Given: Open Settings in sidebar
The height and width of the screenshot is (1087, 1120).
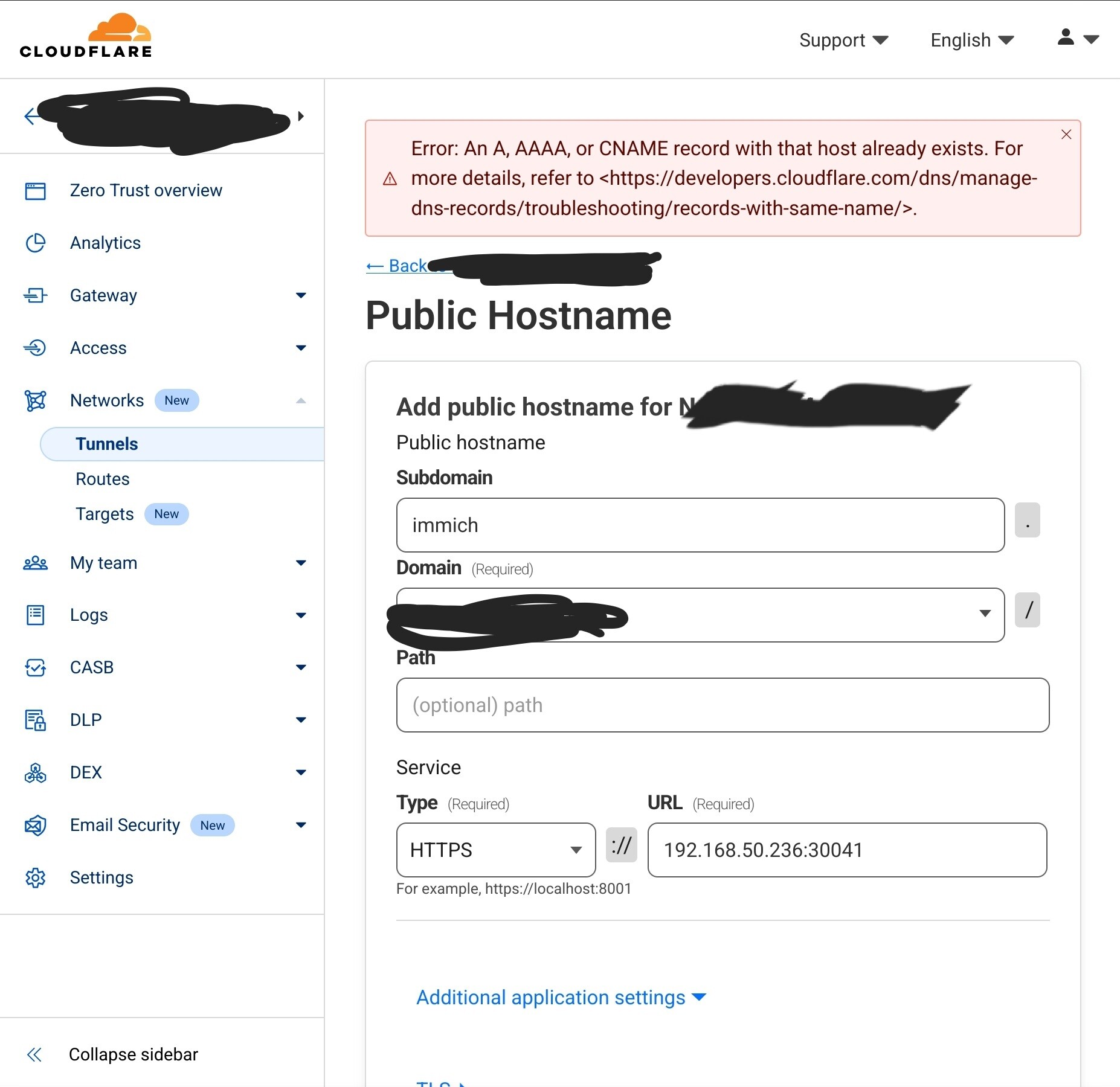Looking at the screenshot, I should 101,877.
